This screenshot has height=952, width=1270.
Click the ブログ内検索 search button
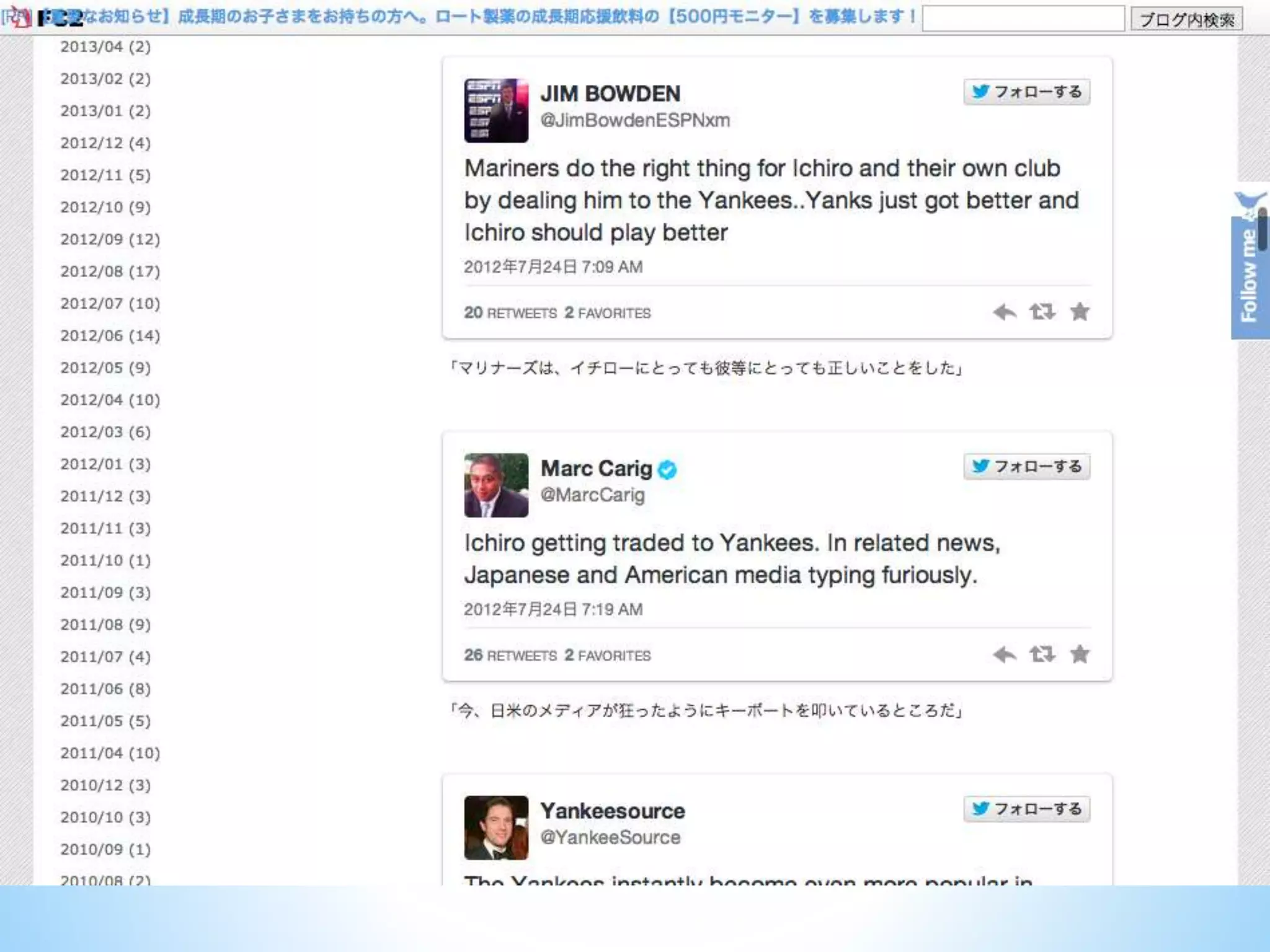pyautogui.click(x=1186, y=19)
